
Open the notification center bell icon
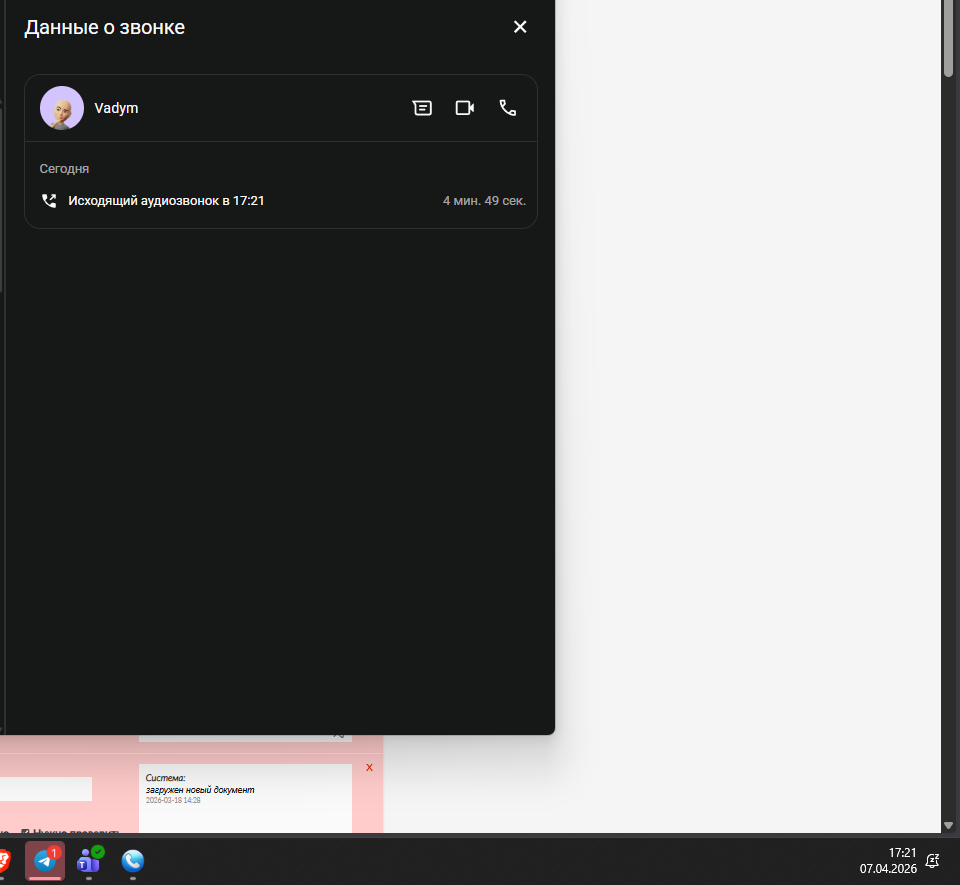coord(932,861)
